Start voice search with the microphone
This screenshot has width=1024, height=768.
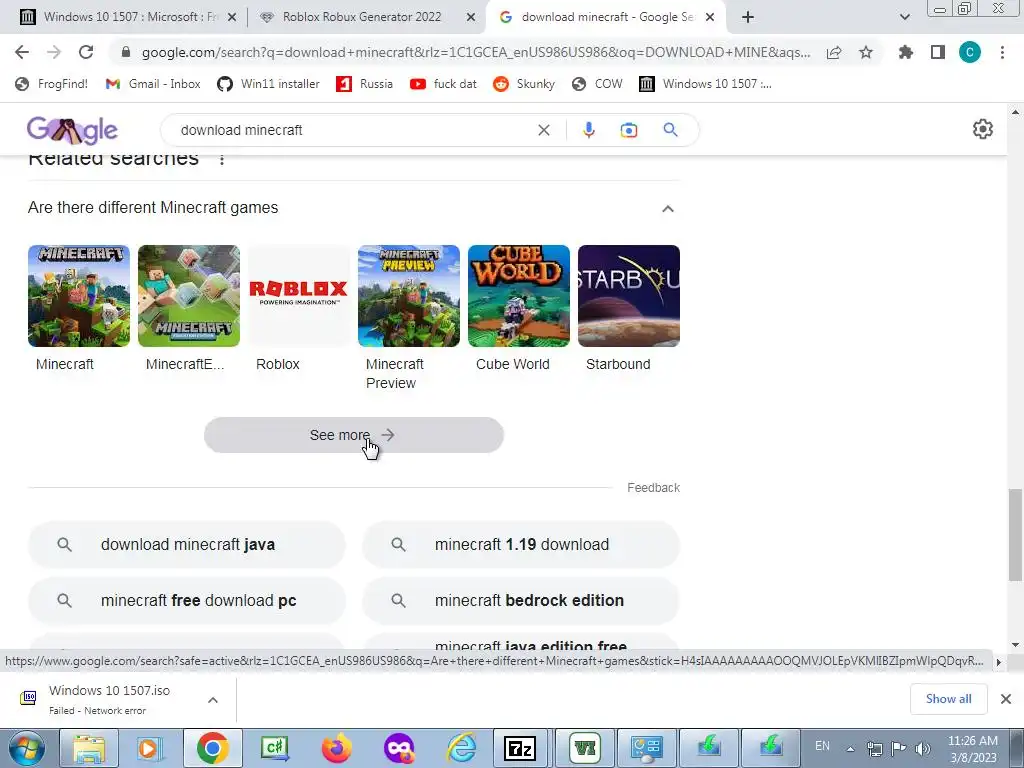[x=588, y=130]
